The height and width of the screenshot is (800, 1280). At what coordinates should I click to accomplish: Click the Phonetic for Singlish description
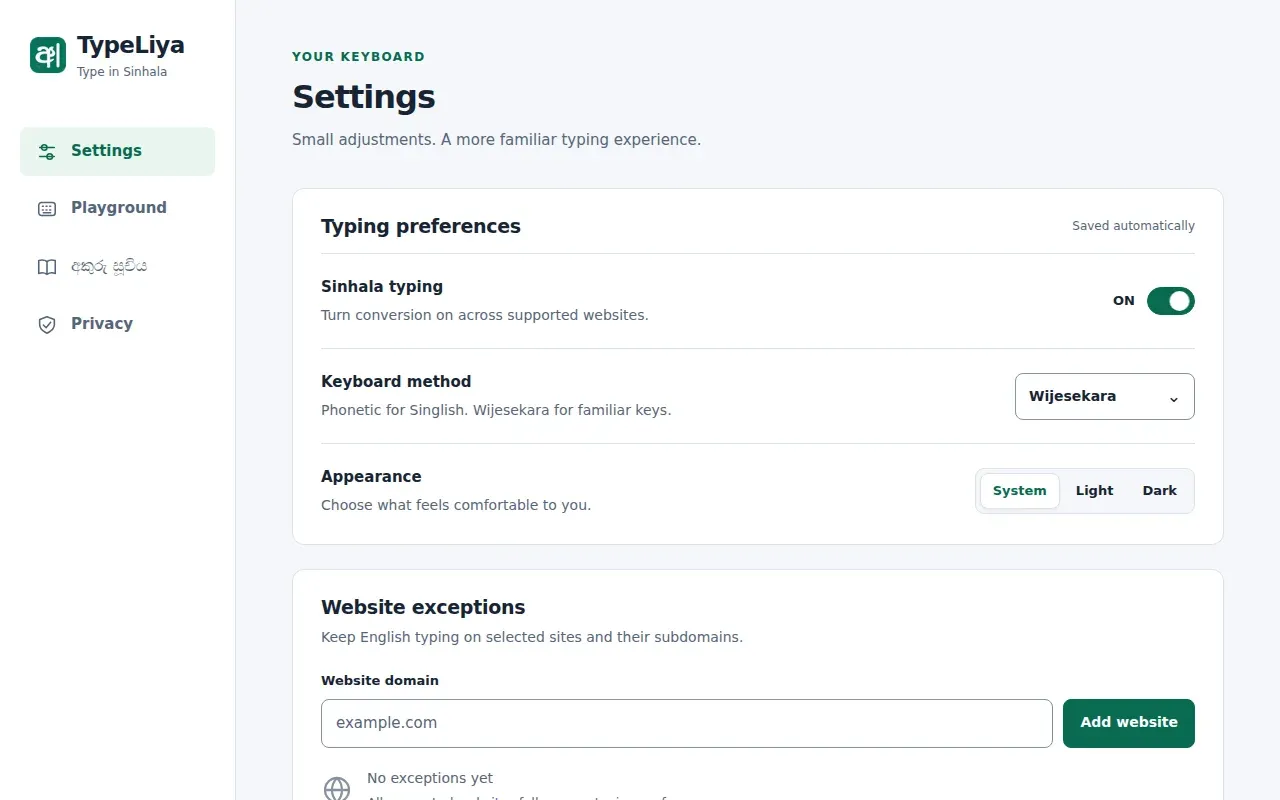(496, 410)
